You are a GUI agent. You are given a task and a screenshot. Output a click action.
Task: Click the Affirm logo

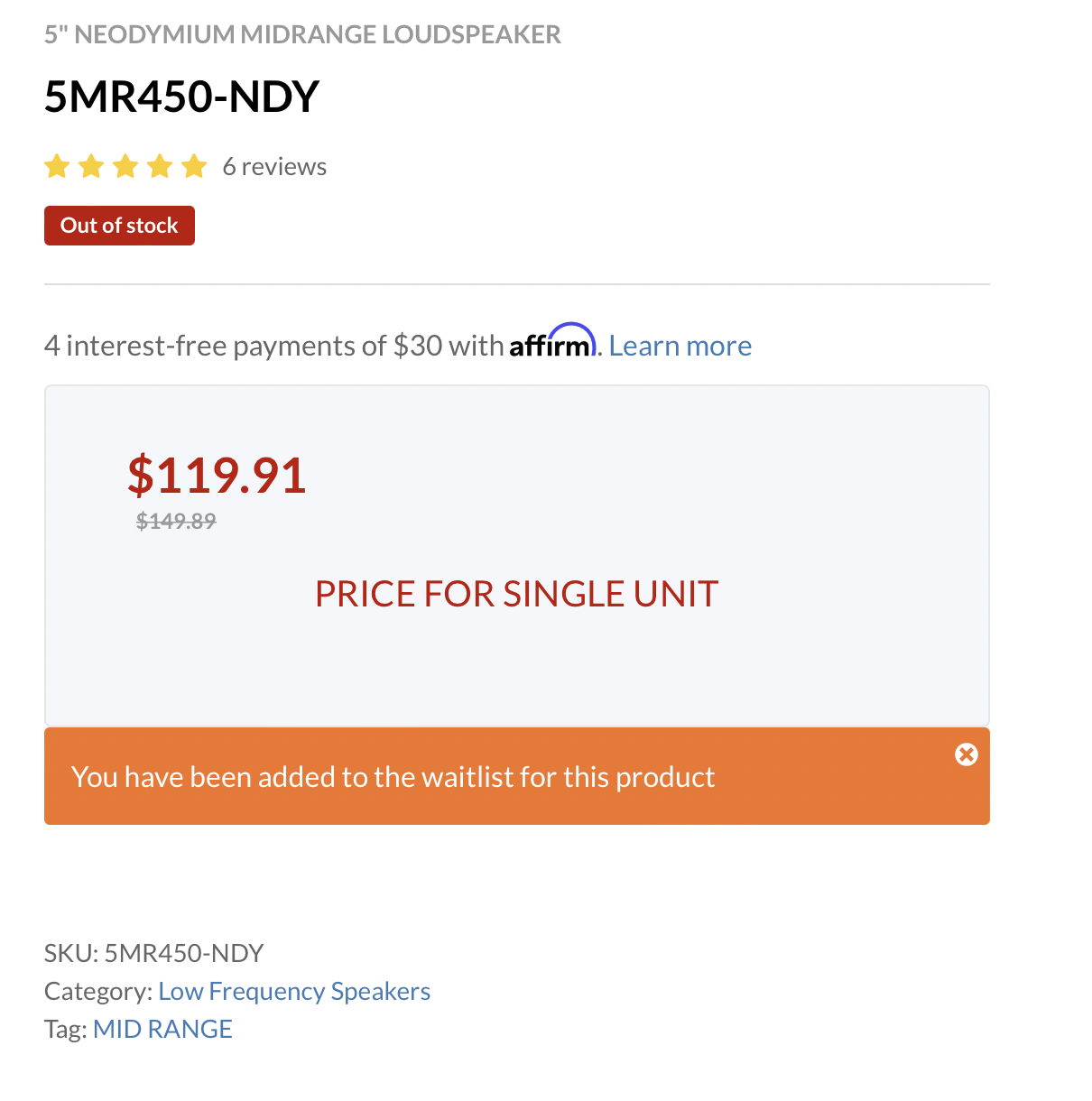click(x=552, y=341)
